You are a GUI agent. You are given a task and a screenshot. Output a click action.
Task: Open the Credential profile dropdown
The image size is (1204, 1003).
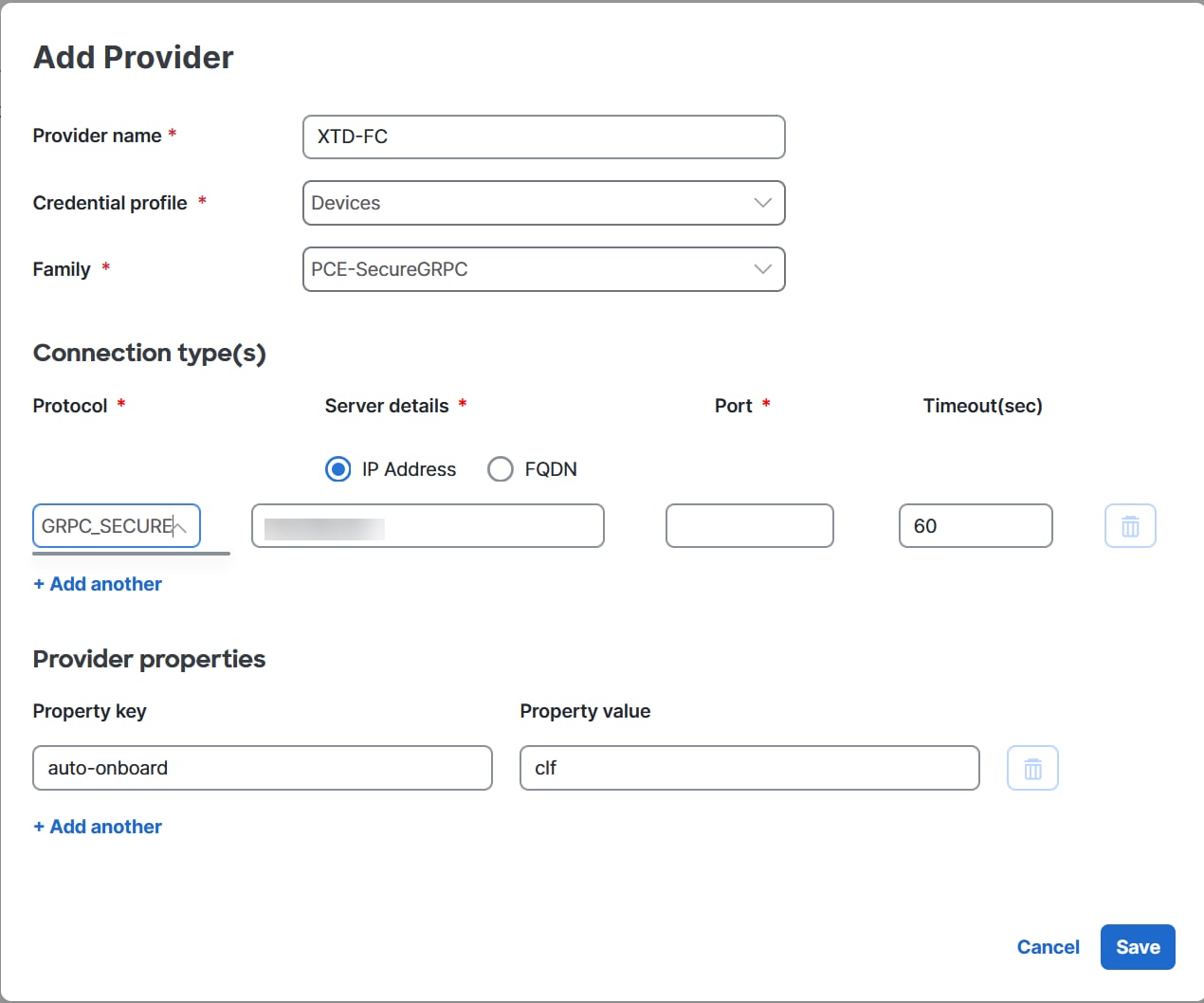click(543, 203)
